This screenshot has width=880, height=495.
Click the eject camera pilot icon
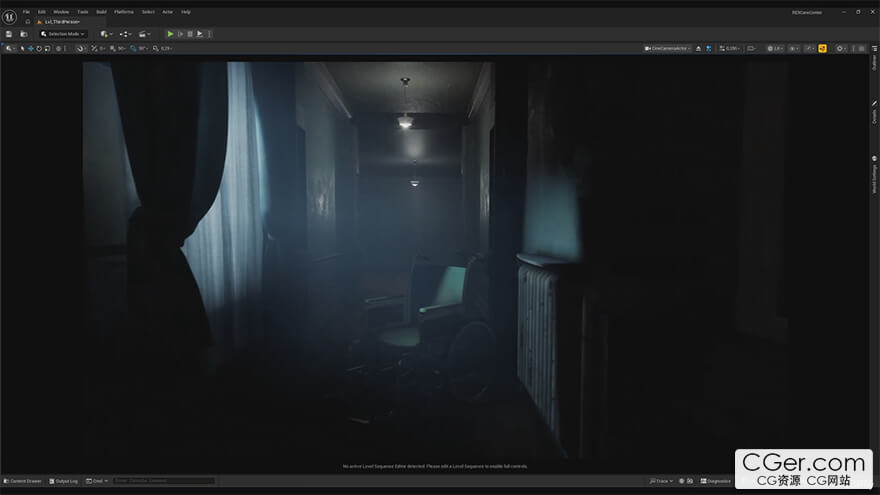click(699, 48)
